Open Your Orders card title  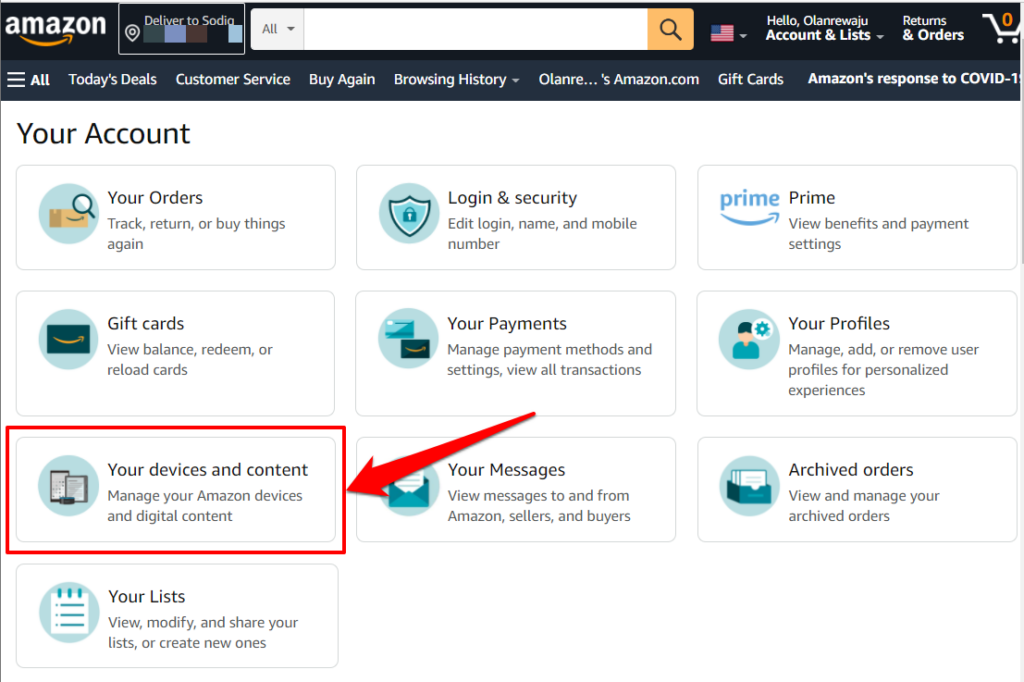pos(155,197)
